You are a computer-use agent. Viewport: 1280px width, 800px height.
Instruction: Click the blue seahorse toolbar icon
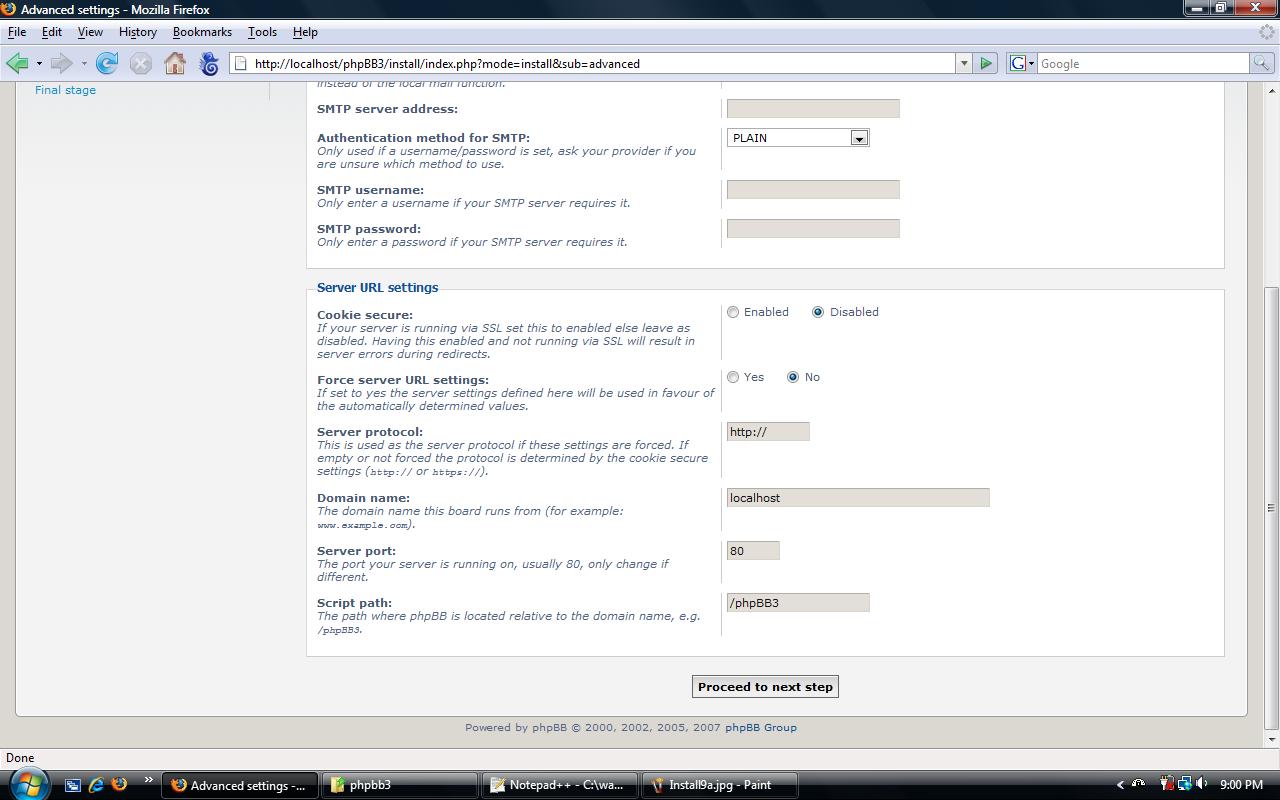(209, 64)
